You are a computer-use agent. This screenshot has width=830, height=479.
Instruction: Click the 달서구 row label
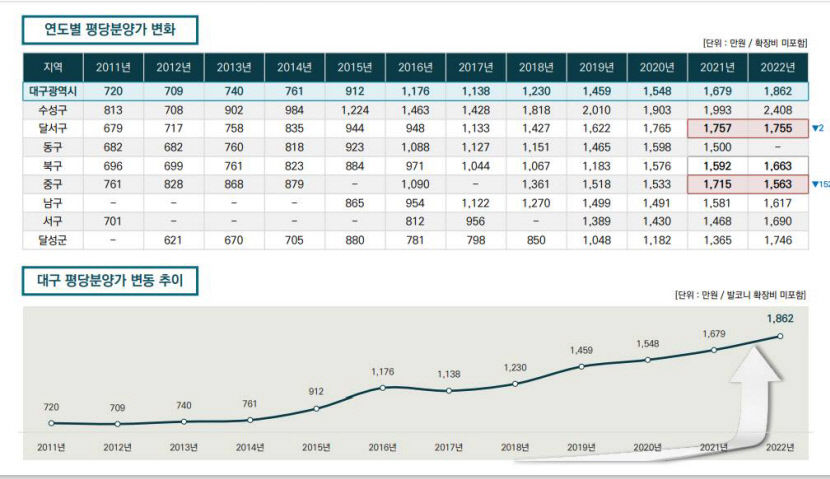(53, 129)
